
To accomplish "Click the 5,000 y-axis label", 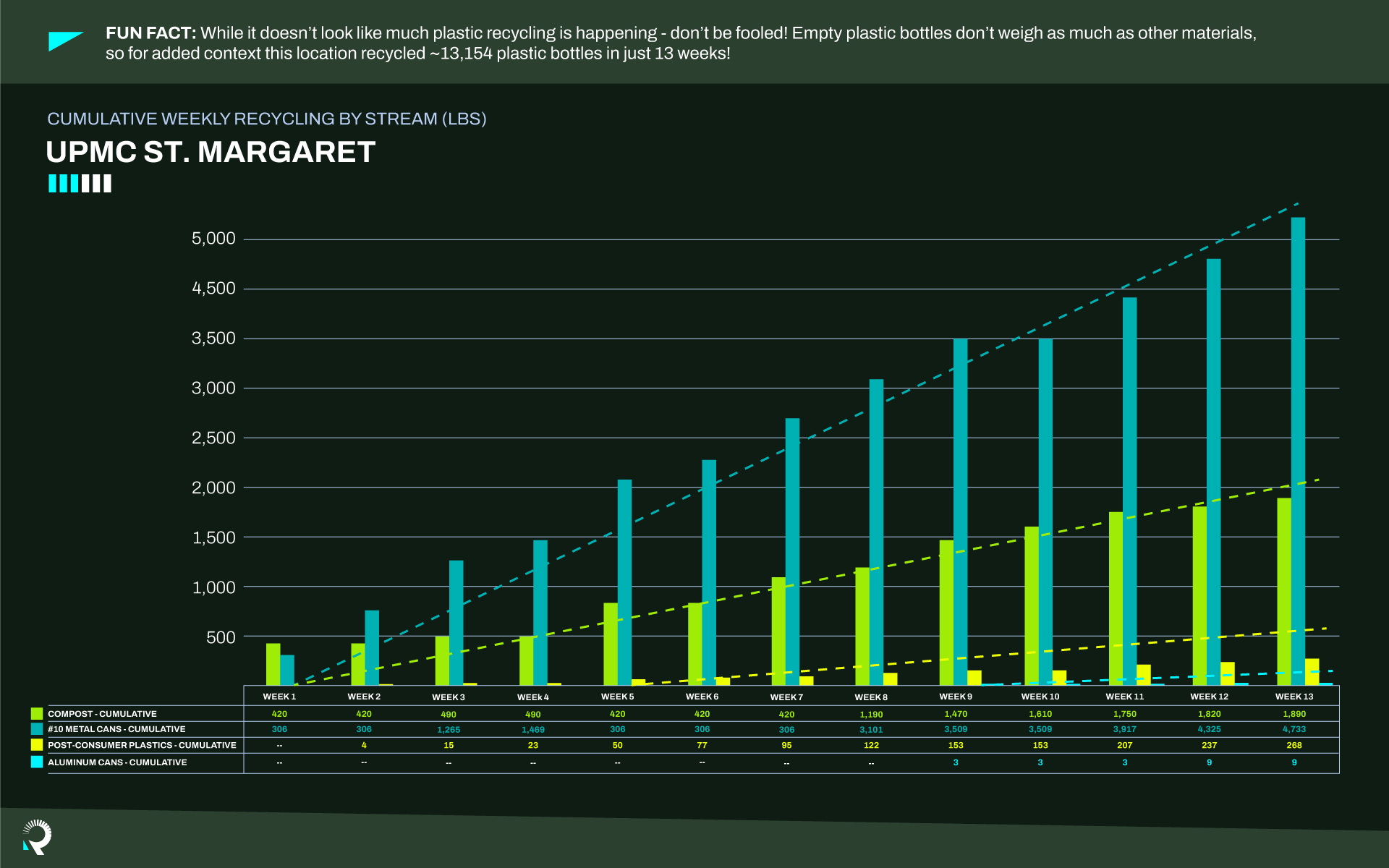I will click(x=213, y=239).
